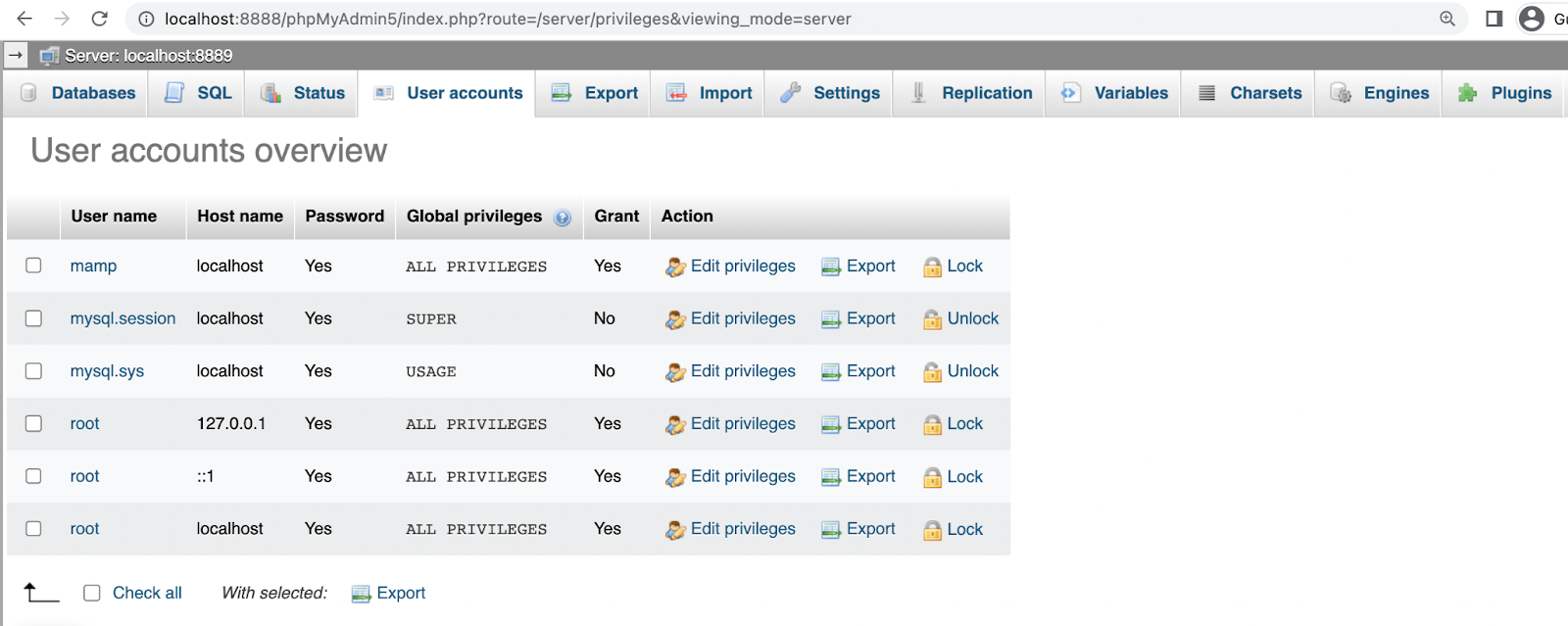The image size is (1568, 626).
Task: Click the Import tab icon
Action: (x=676, y=93)
